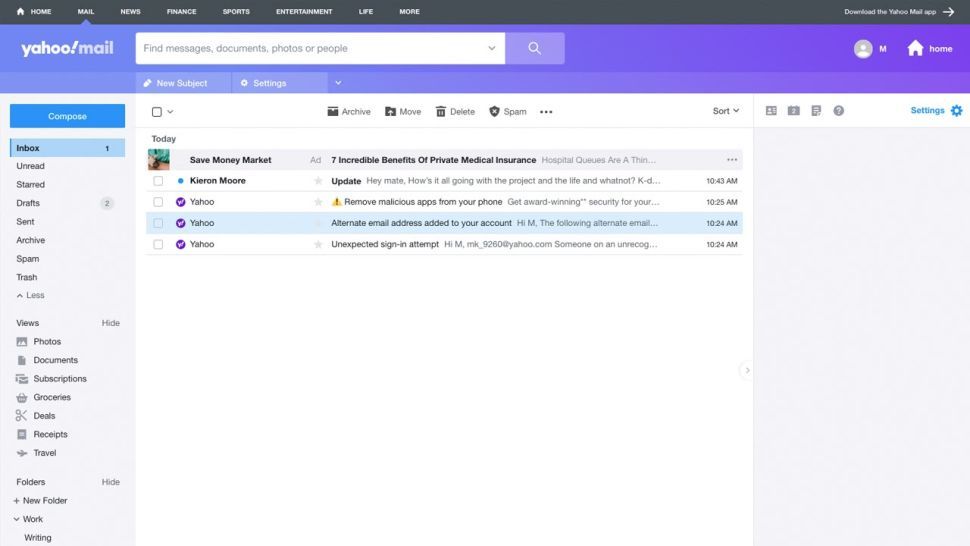Open the Receipts view
This screenshot has width=970, height=546.
point(41,434)
